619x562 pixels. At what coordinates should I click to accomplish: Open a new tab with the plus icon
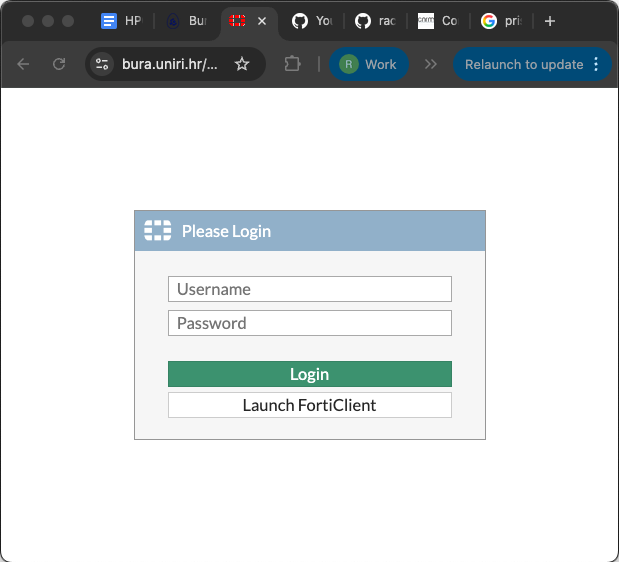click(x=550, y=21)
